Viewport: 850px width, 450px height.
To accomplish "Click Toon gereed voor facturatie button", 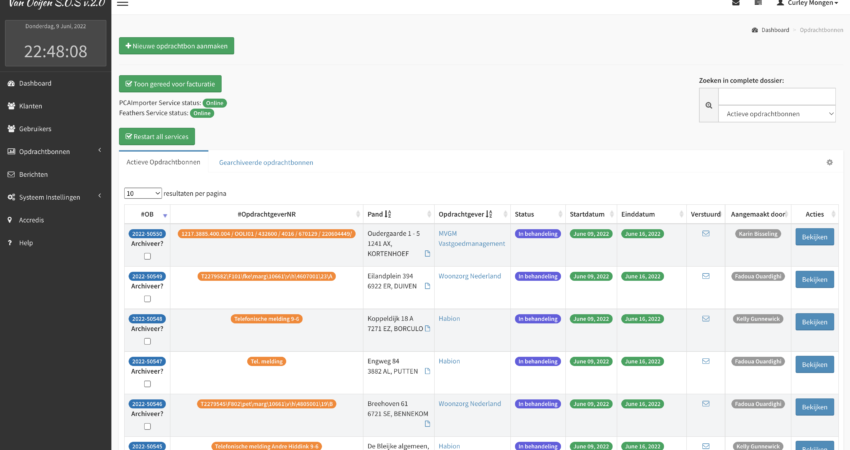I will pyautogui.click(x=170, y=84).
